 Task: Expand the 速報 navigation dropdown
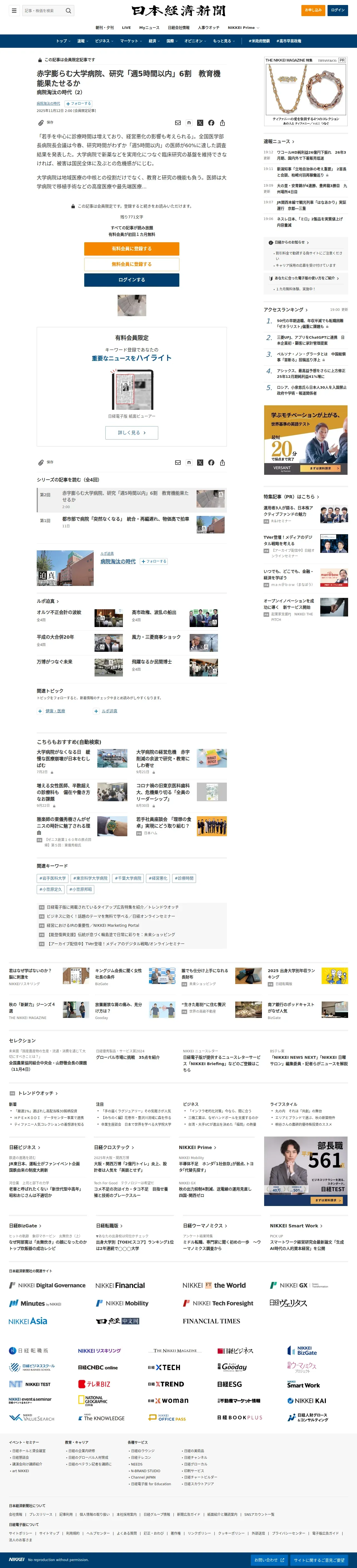(x=82, y=41)
